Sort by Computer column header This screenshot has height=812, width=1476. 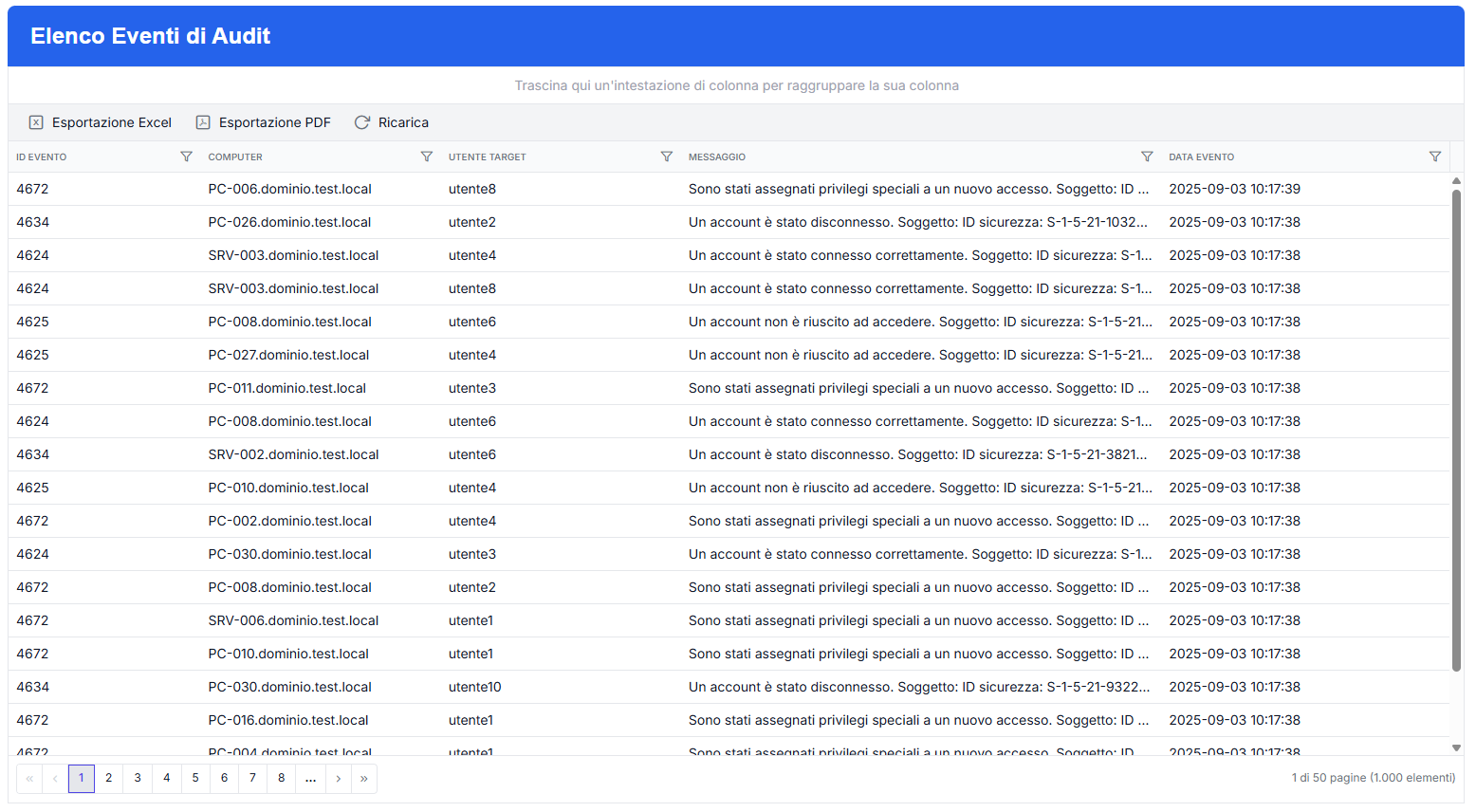pyautogui.click(x=235, y=157)
